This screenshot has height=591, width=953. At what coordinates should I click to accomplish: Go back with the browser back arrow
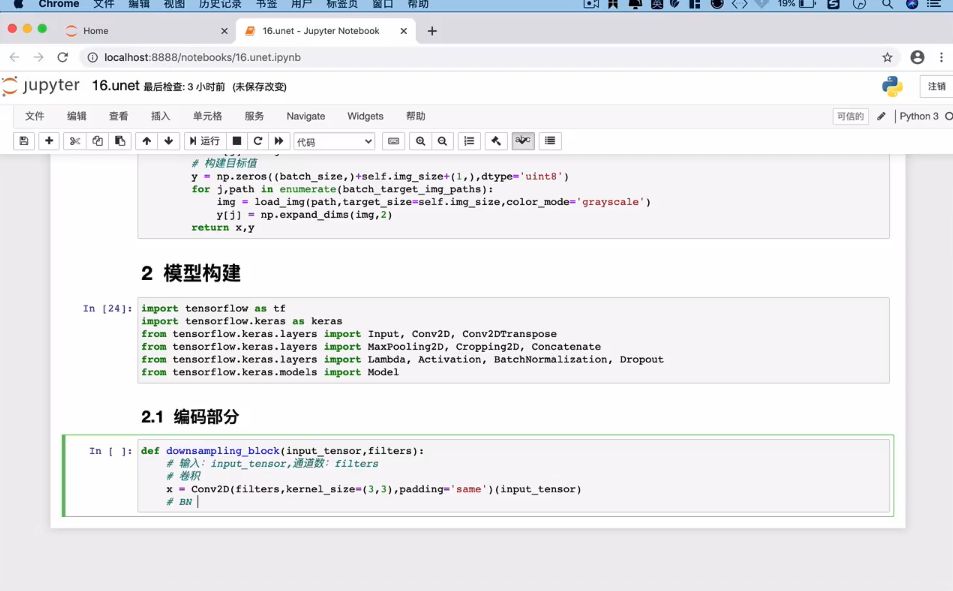coord(15,57)
